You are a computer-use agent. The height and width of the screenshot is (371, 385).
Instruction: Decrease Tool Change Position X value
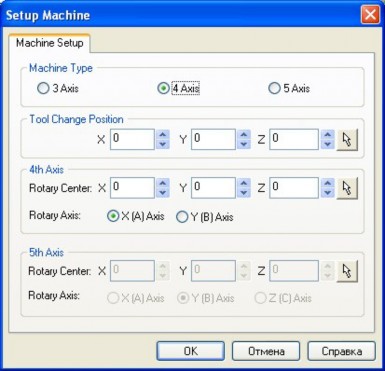tap(163, 144)
